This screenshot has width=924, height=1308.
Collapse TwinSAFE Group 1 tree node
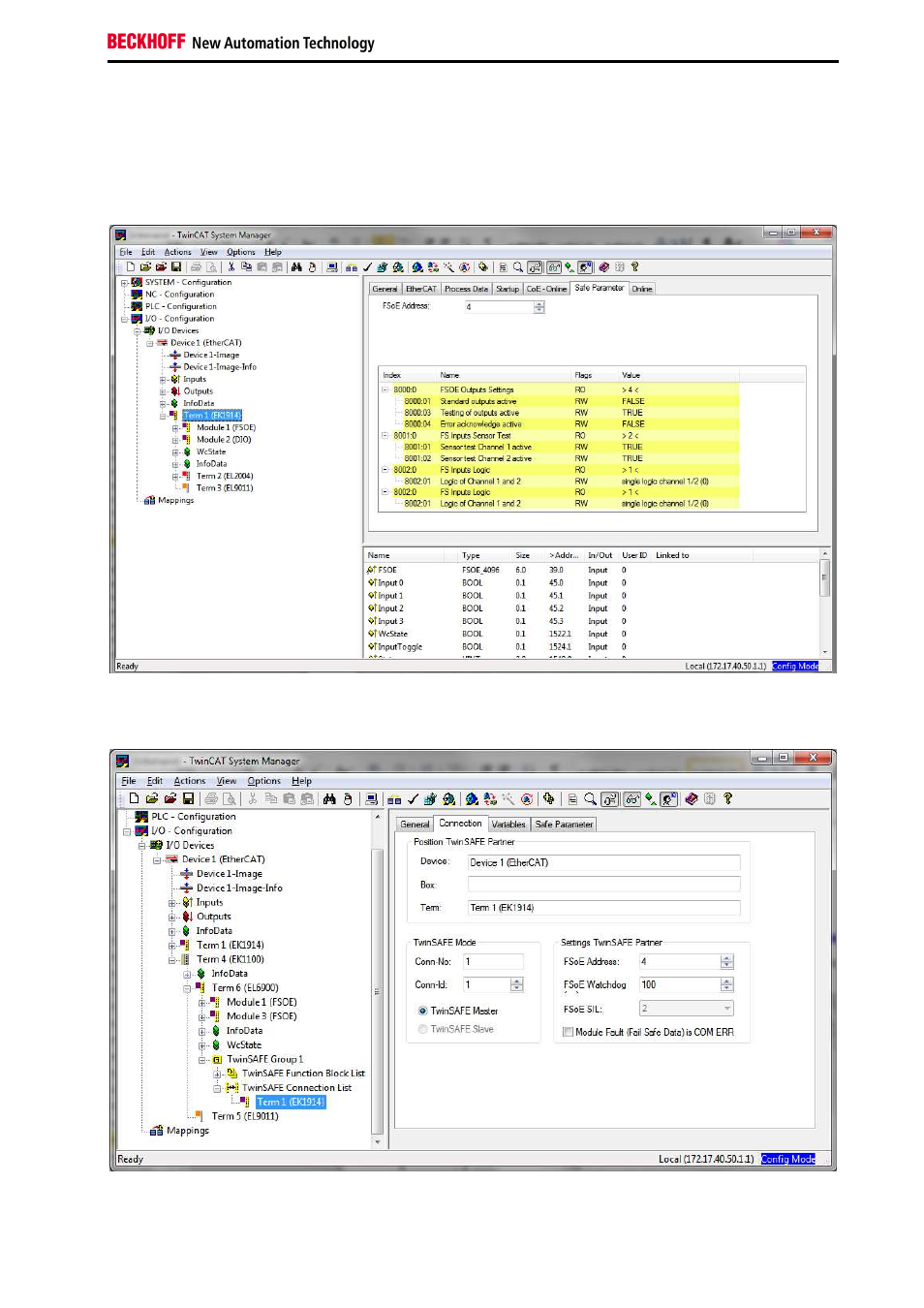tap(202, 1060)
